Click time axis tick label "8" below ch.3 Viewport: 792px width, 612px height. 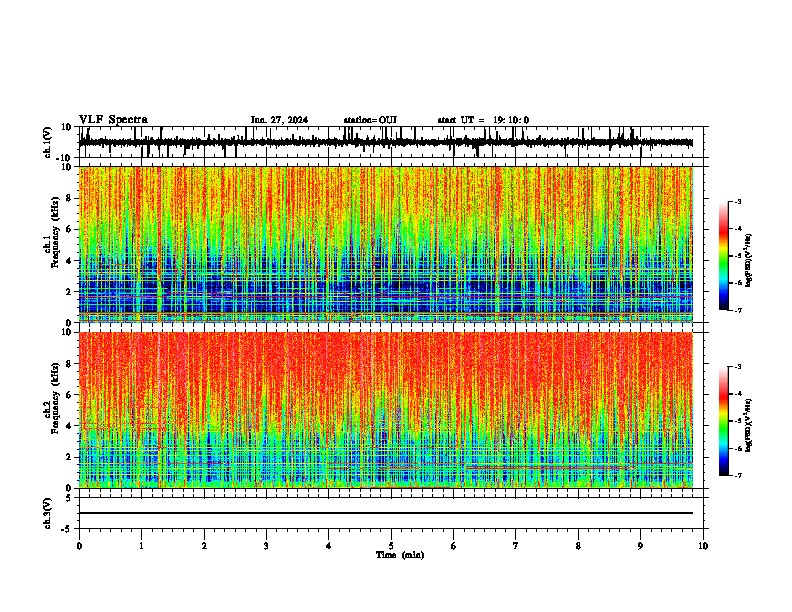(x=578, y=546)
